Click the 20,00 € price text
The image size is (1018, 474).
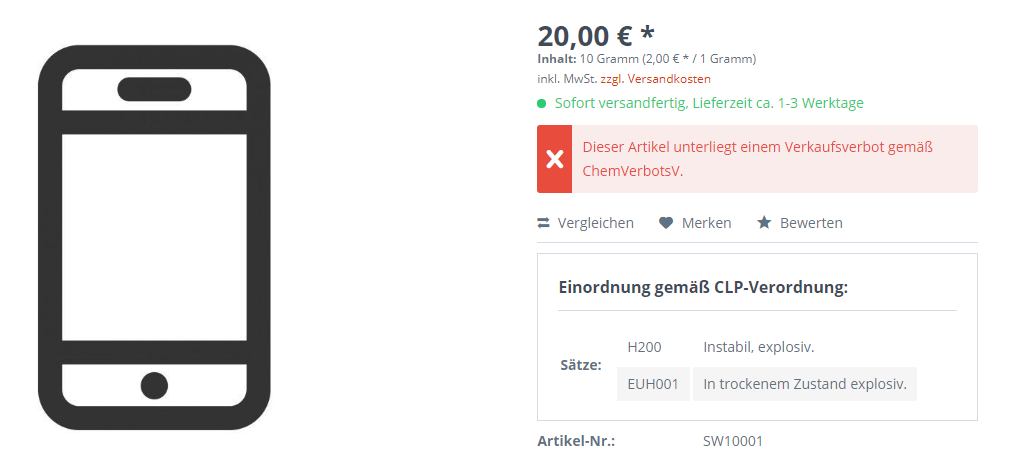pyautogui.click(x=596, y=36)
